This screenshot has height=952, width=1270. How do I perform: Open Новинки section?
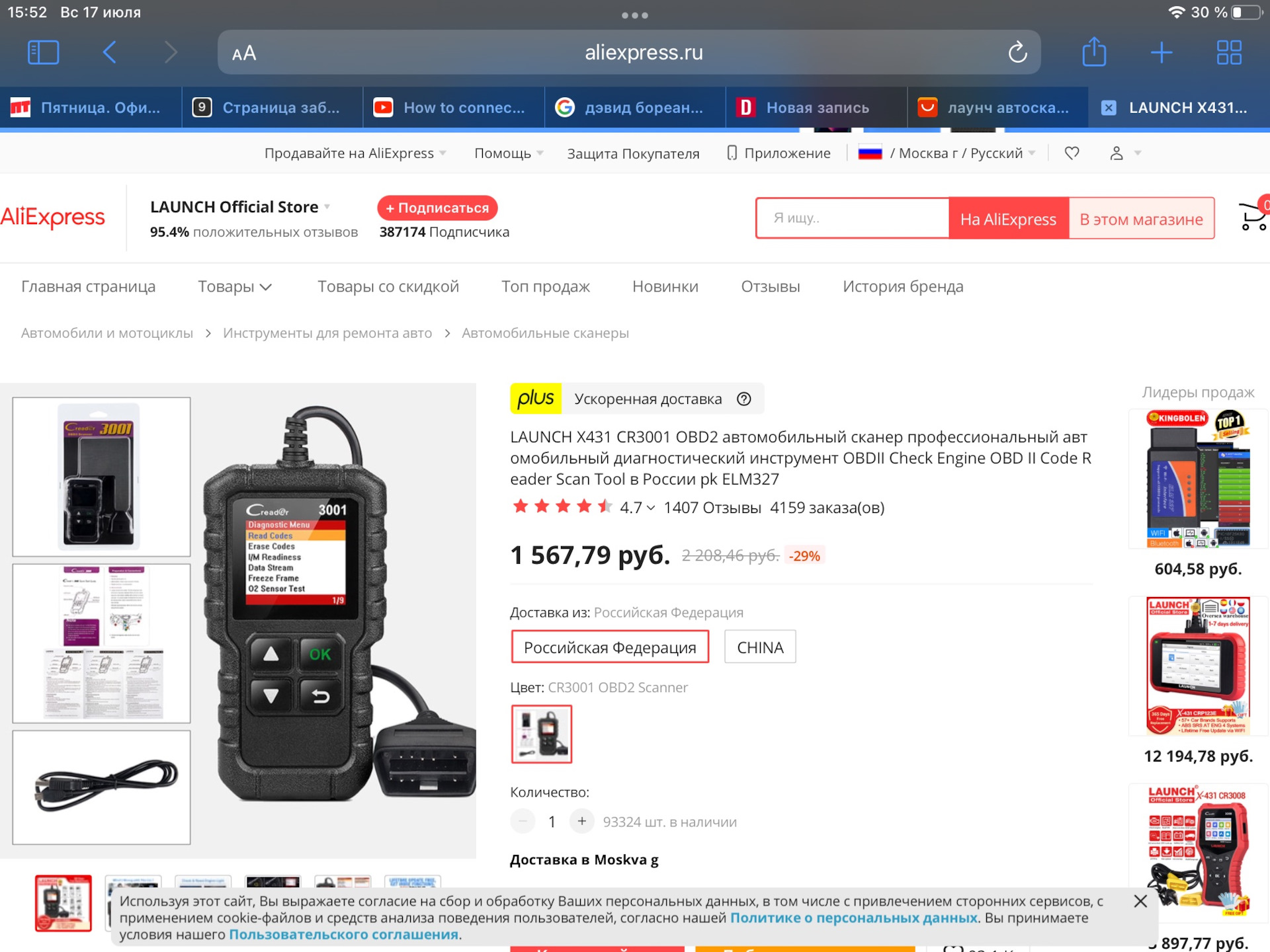pyautogui.click(x=665, y=286)
